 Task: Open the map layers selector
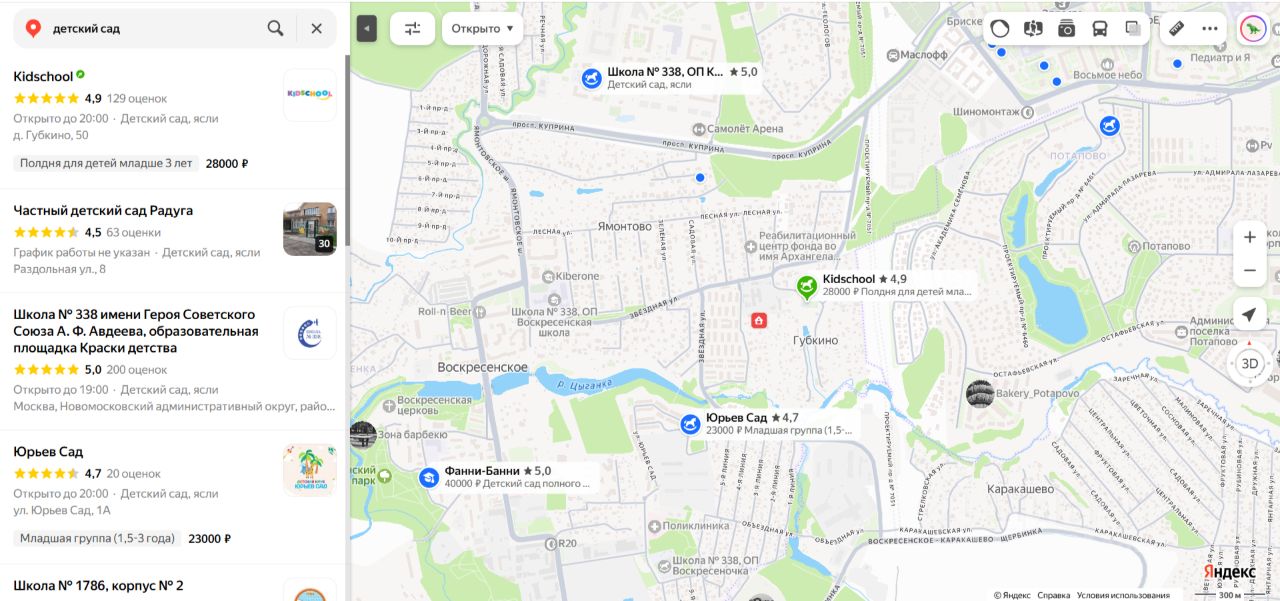coord(1133,28)
